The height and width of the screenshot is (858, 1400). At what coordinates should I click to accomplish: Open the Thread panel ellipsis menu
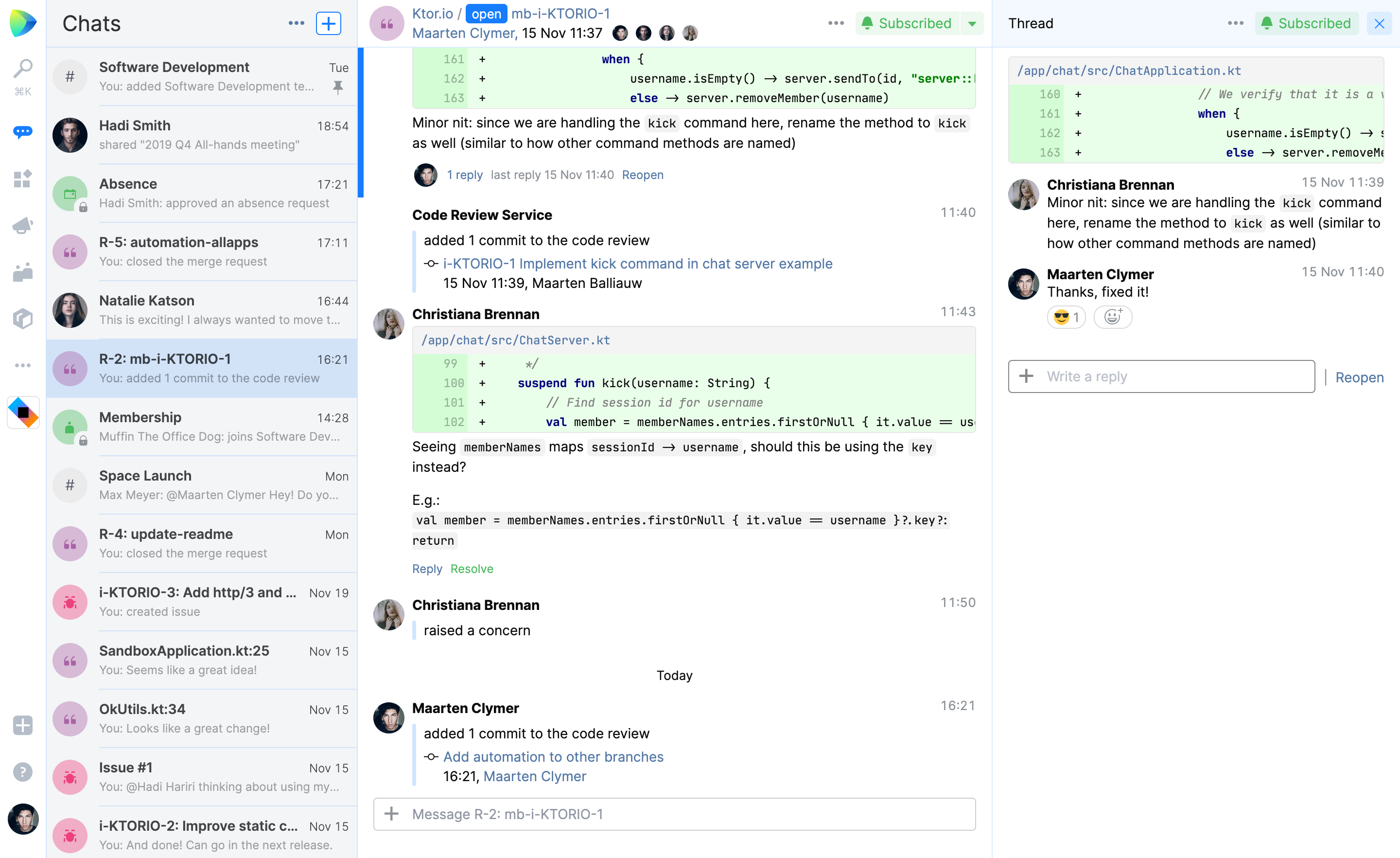point(1235,23)
